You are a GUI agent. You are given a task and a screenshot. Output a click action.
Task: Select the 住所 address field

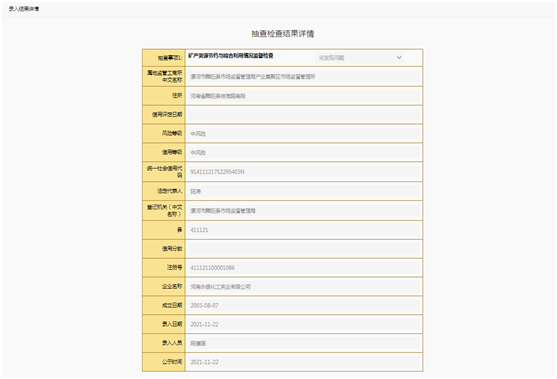[x=304, y=96]
